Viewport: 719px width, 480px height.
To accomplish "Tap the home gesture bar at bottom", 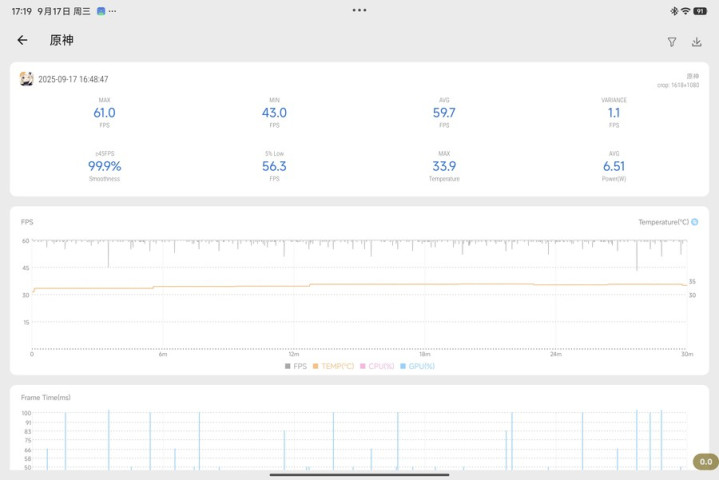I will click(359, 475).
